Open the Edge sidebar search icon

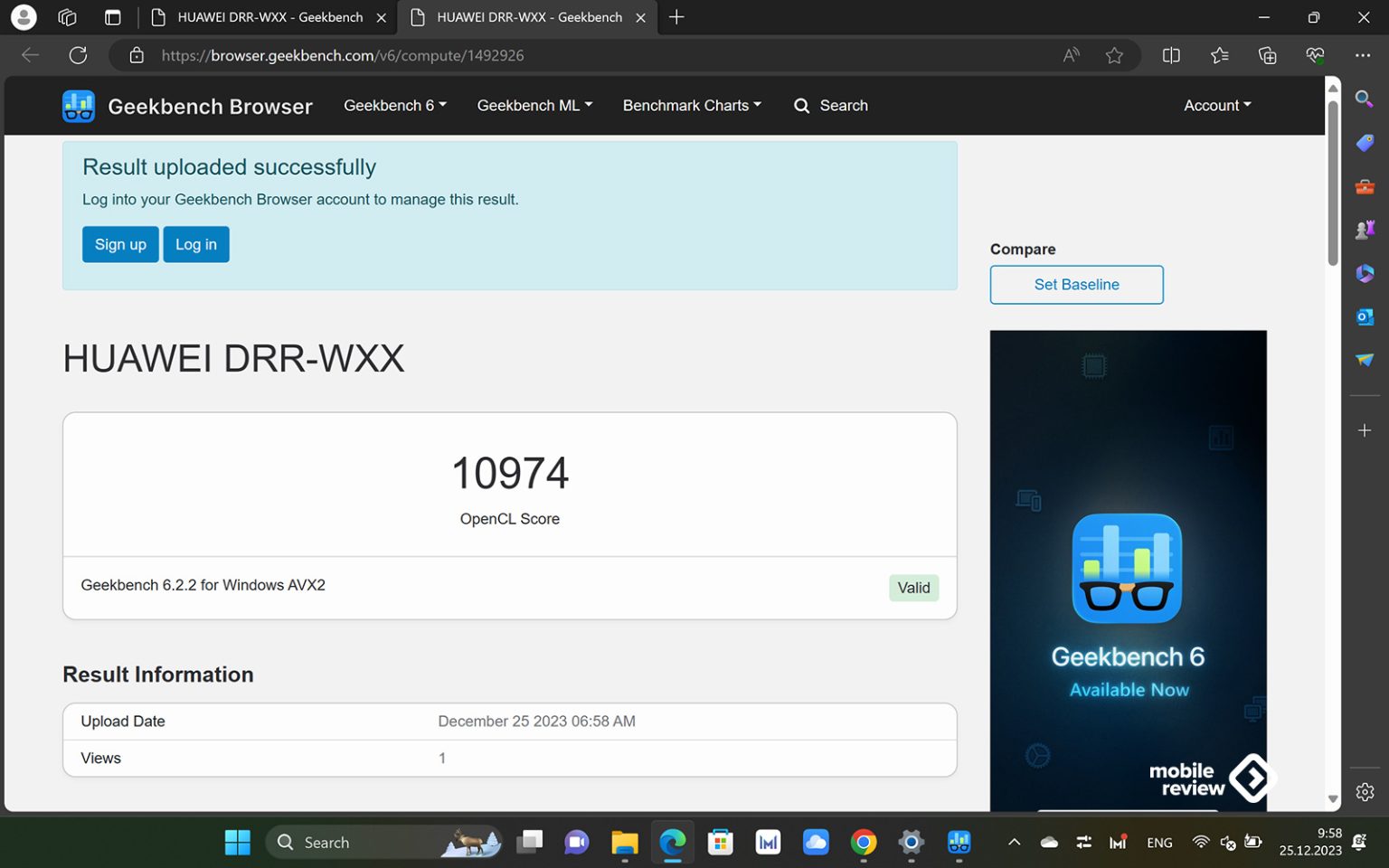(1365, 99)
